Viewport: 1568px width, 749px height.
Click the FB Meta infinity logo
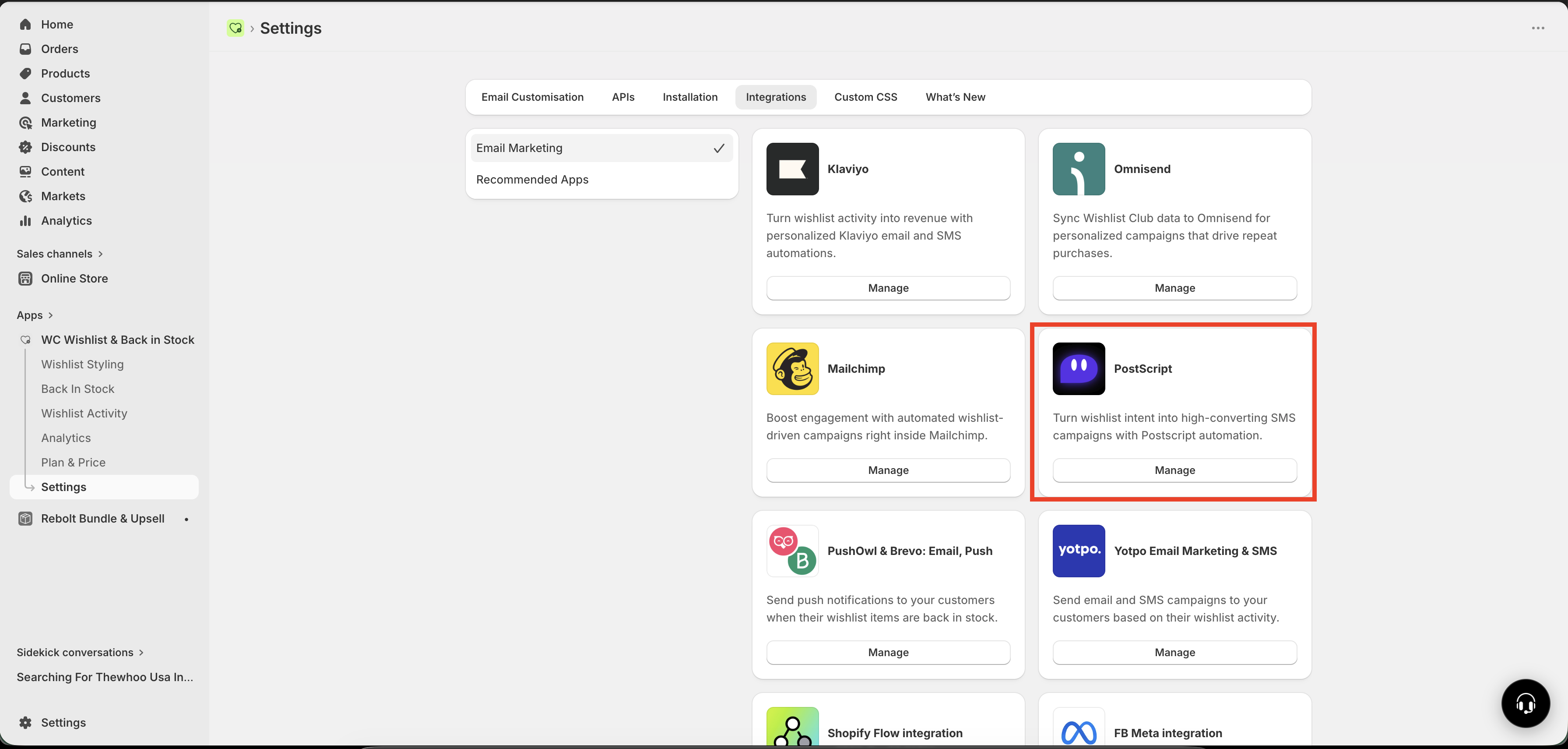click(1079, 727)
